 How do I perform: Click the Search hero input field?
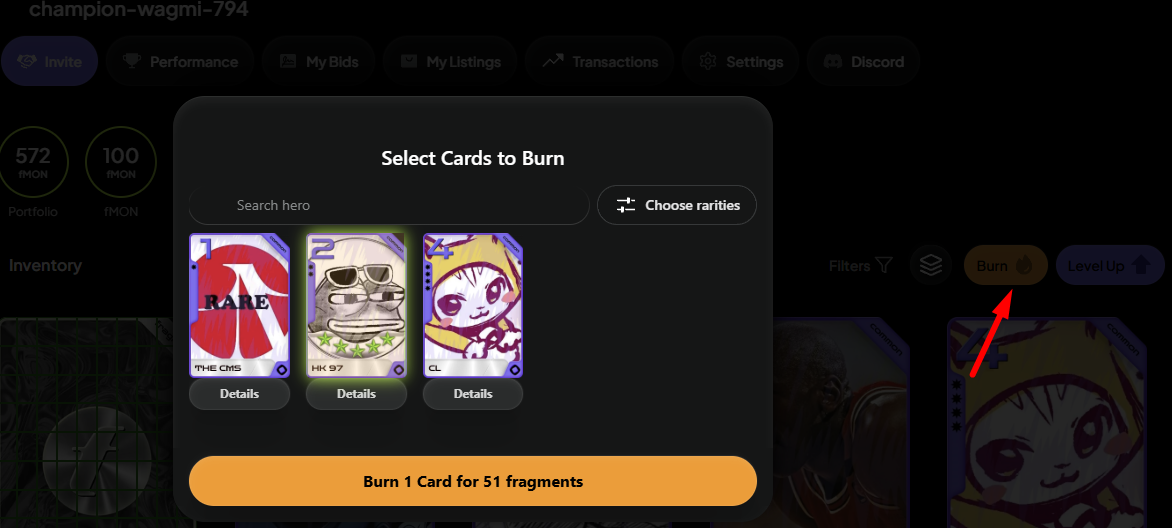[x=389, y=205]
